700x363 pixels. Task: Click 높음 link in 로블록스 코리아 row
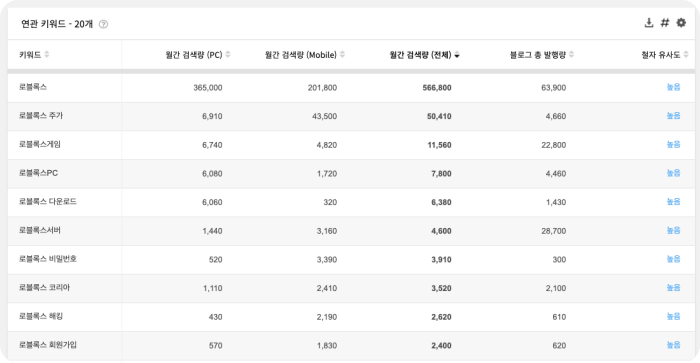point(673,288)
